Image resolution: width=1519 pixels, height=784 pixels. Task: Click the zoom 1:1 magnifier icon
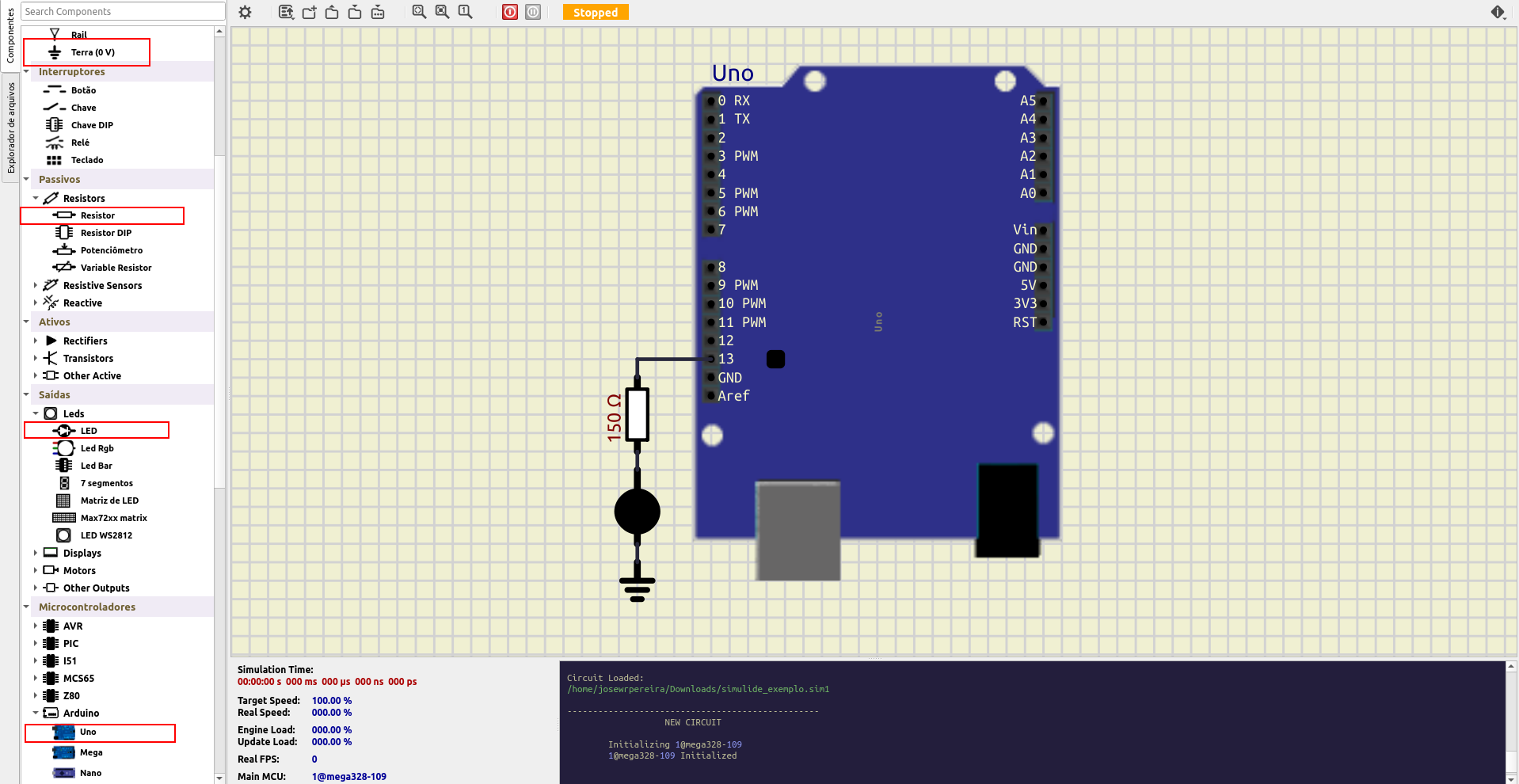[465, 12]
